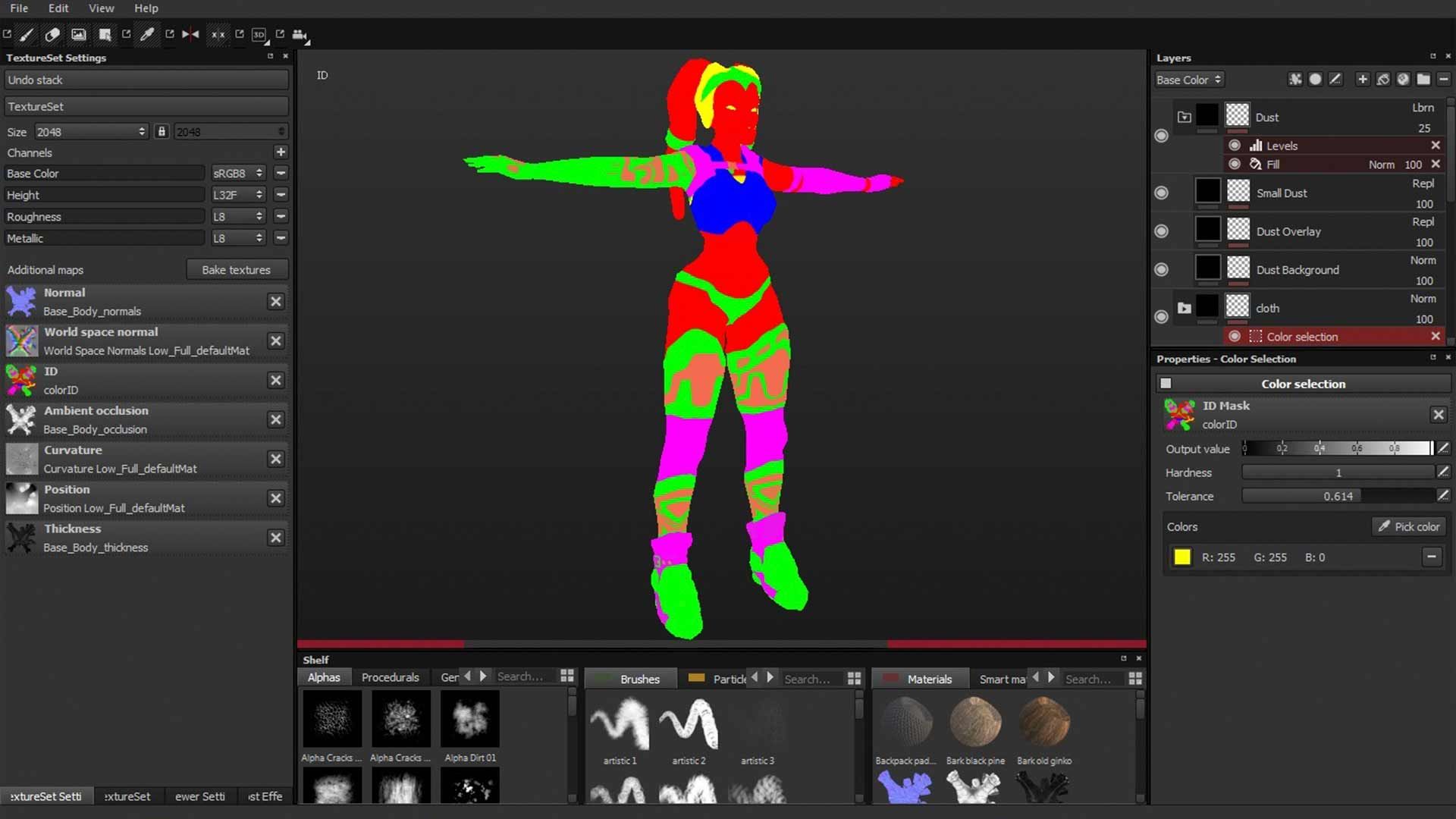Open the Height L32F format dropdown
Image resolution: width=1456 pixels, height=819 pixels.
coord(237,195)
